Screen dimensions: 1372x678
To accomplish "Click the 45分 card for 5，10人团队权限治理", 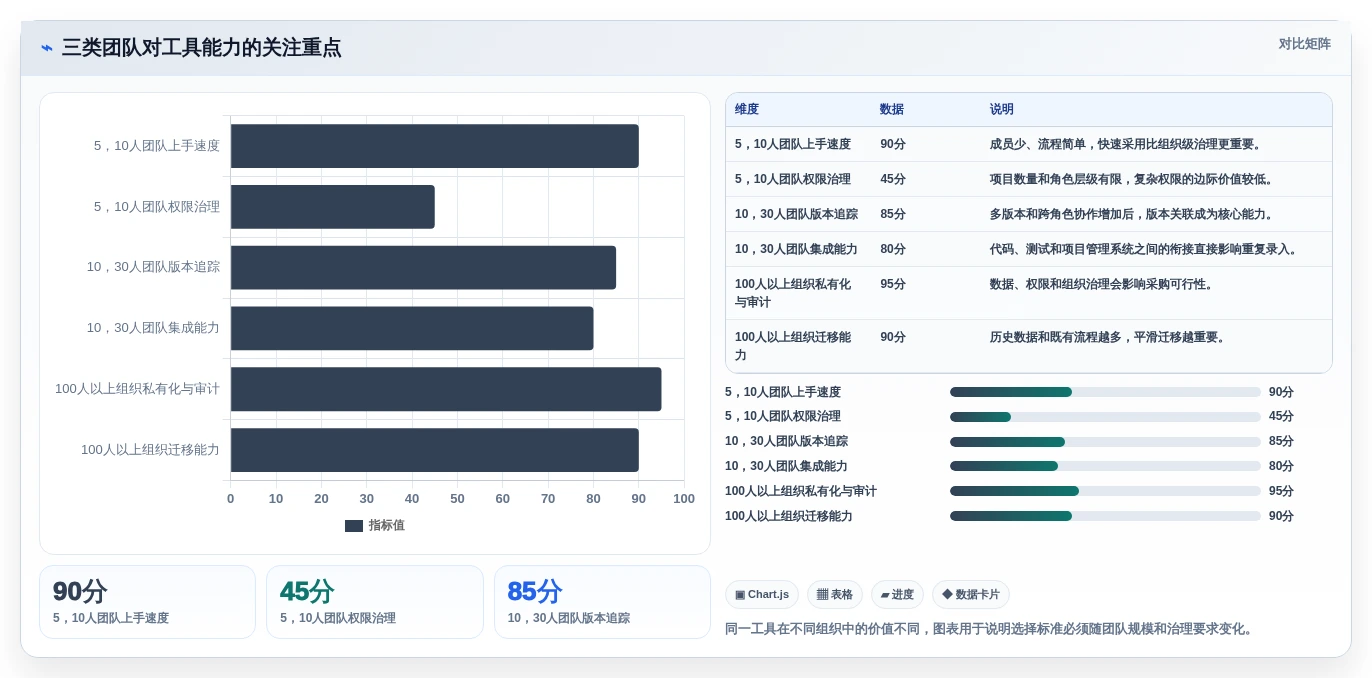I will click(x=374, y=602).
